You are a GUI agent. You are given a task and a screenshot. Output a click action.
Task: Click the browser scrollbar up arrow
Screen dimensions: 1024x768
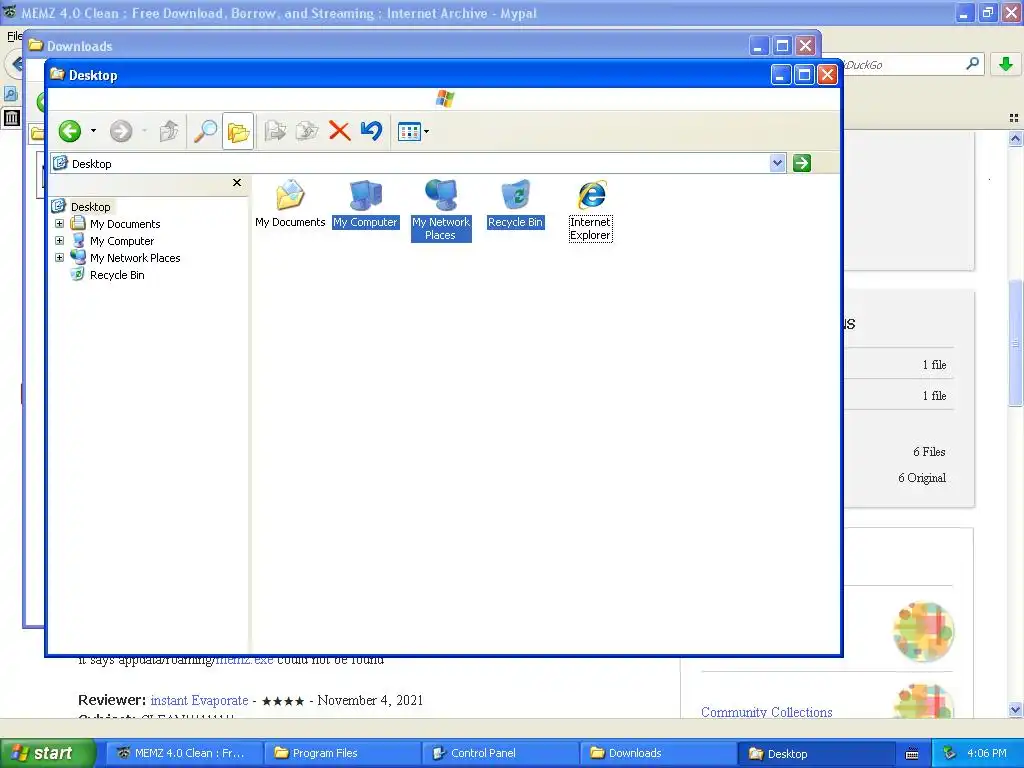(x=1015, y=138)
